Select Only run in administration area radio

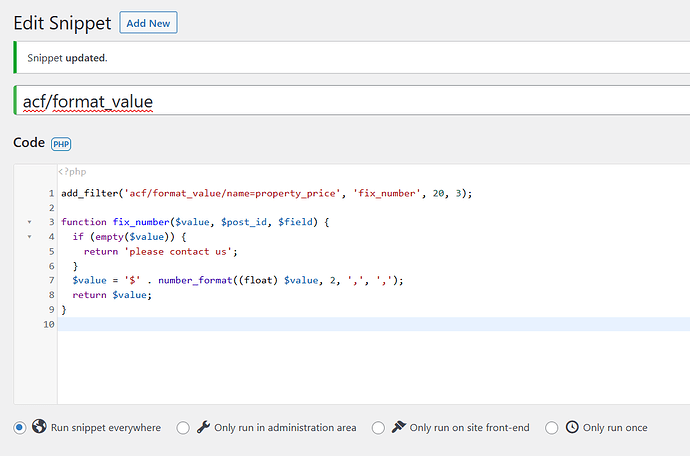click(x=183, y=427)
